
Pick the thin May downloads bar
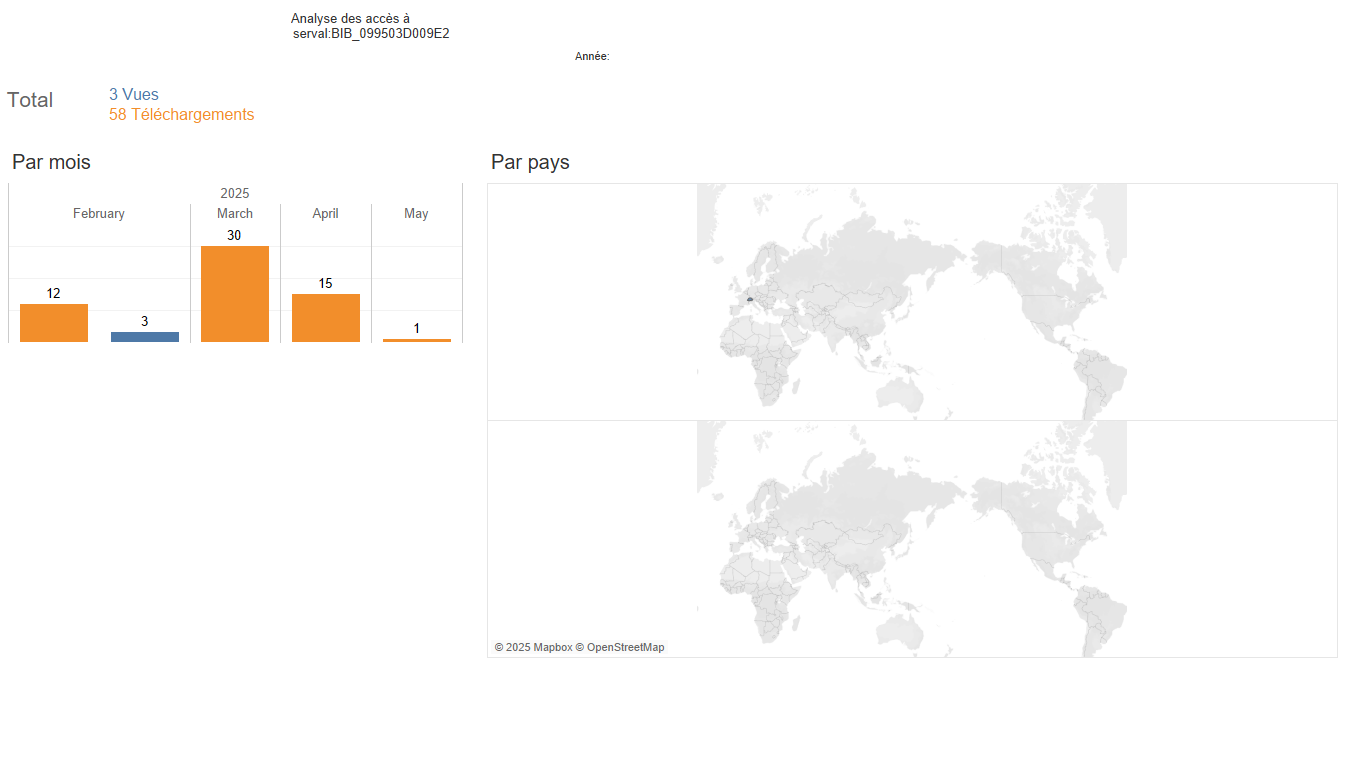[x=417, y=340]
